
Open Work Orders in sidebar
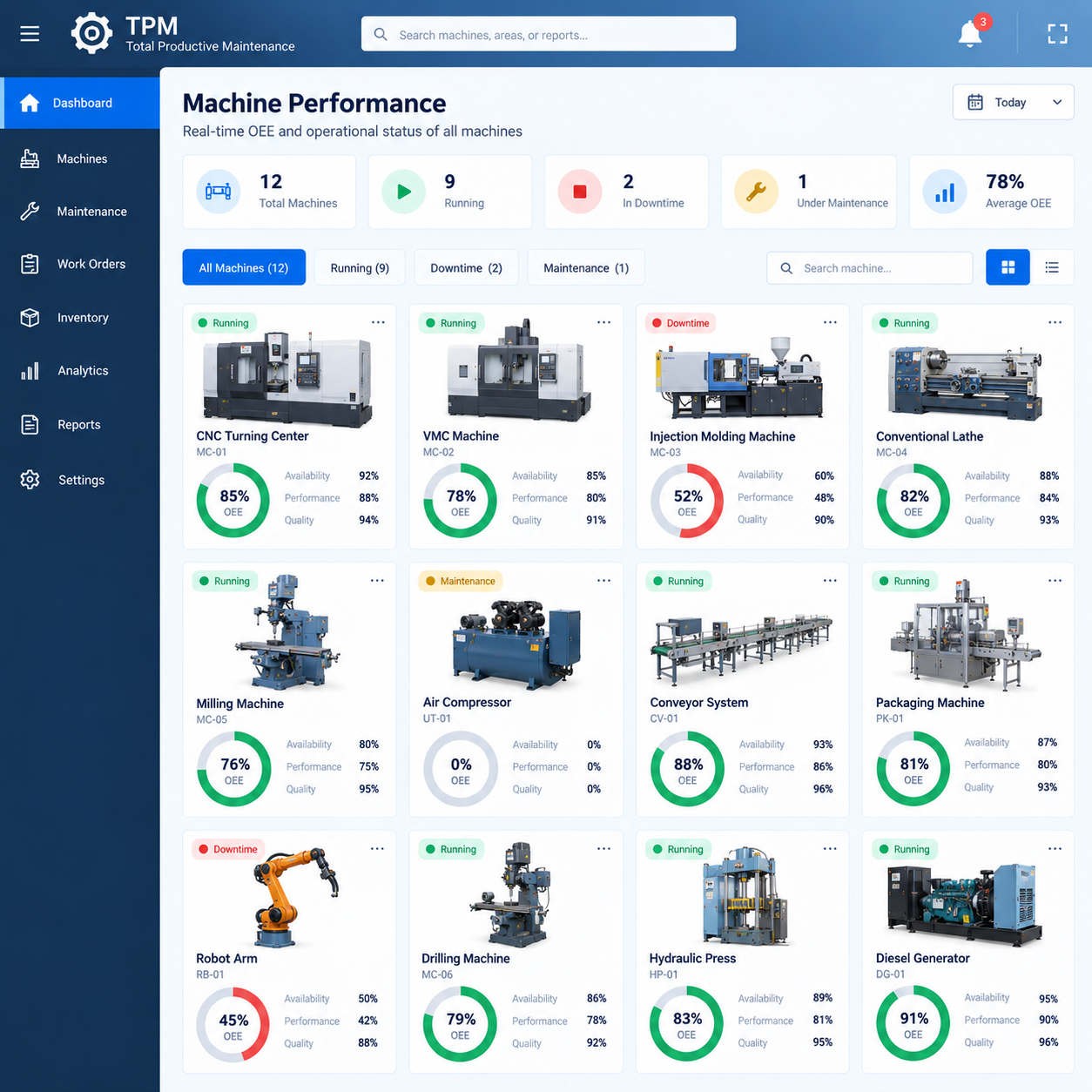pyautogui.click(x=80, y=264)
